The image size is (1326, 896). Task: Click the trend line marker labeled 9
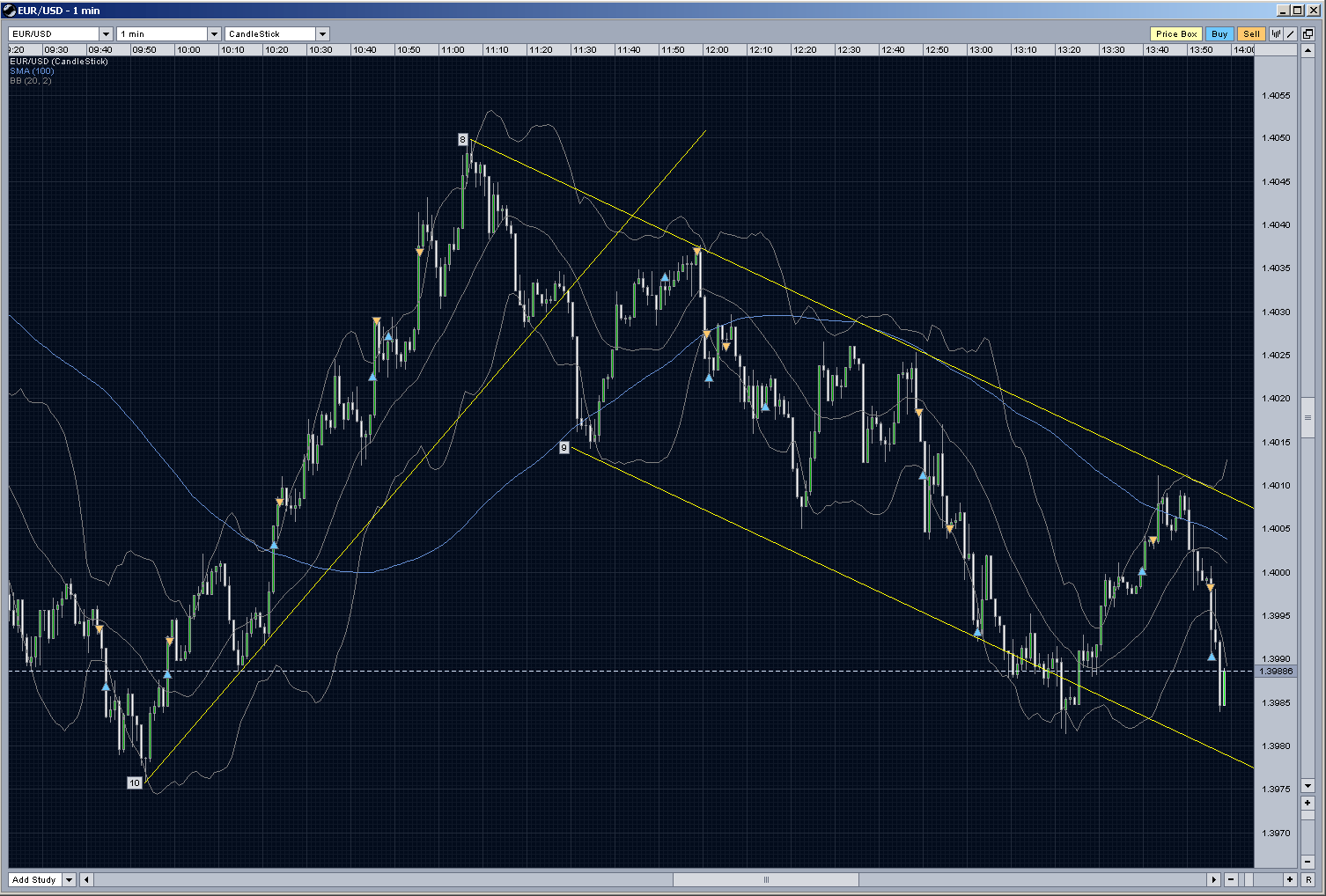tap(564, 448)
